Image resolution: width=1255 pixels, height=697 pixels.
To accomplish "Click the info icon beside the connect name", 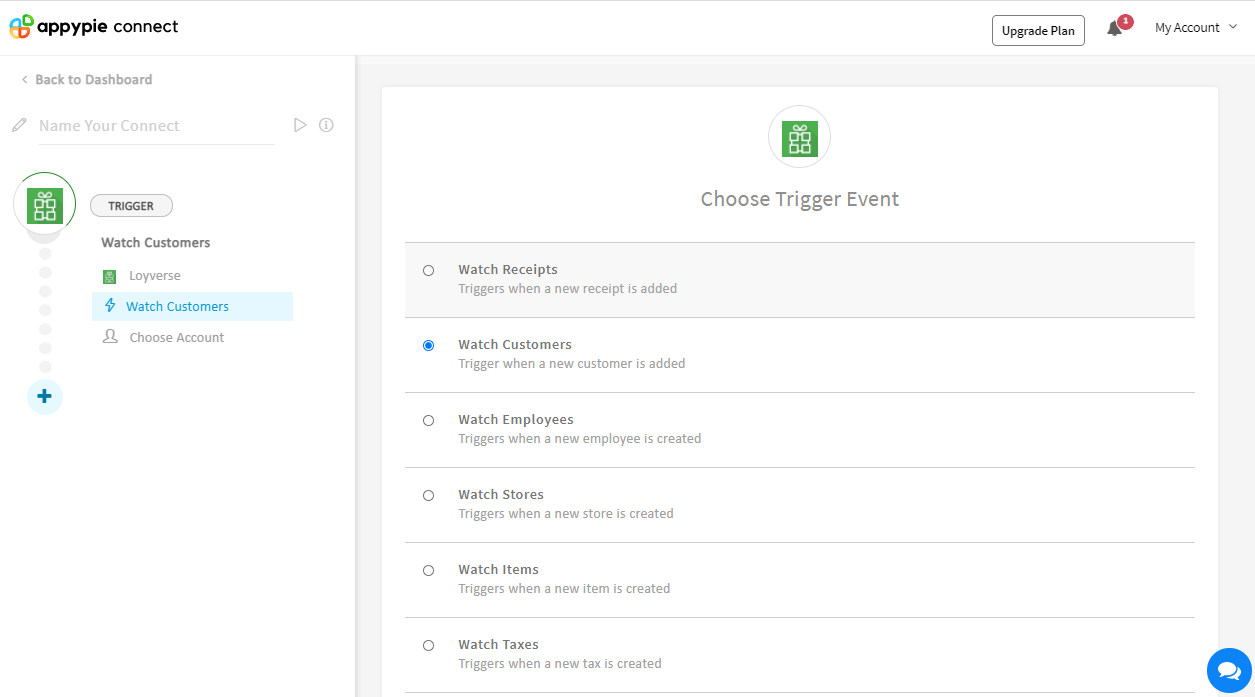I will (x=326, y=125).
